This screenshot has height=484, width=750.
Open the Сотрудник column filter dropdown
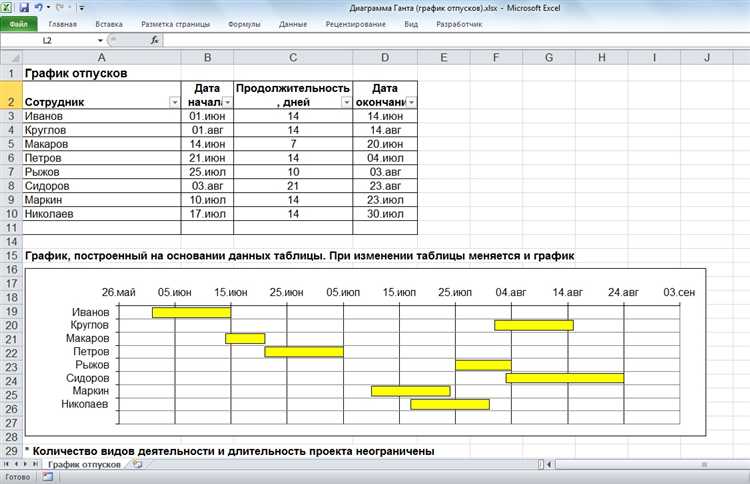[x=175, y=102]
